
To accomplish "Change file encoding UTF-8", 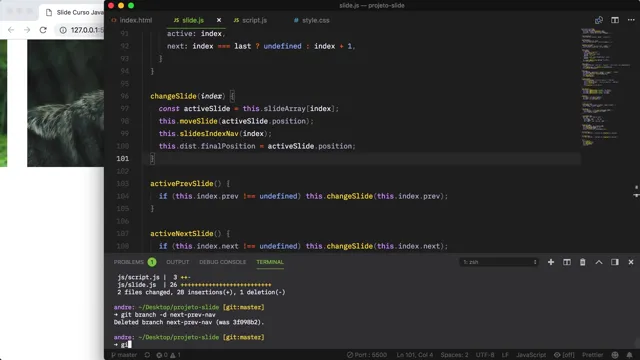I will (x=485, y=355).
